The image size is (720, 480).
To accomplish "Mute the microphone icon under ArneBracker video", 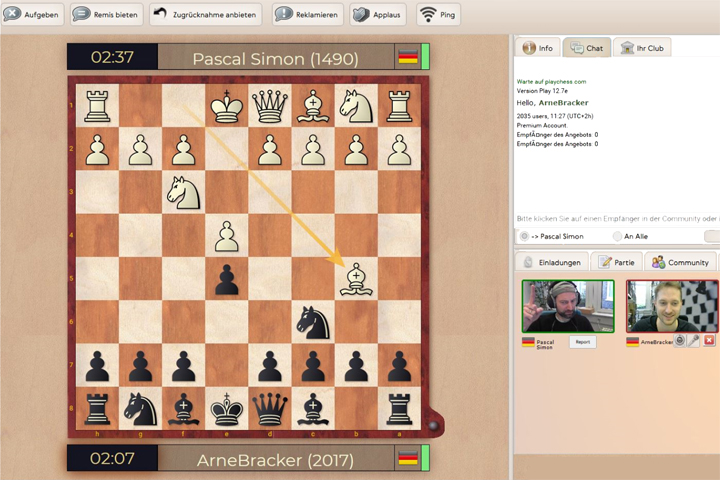I will (x=693, y=341).
